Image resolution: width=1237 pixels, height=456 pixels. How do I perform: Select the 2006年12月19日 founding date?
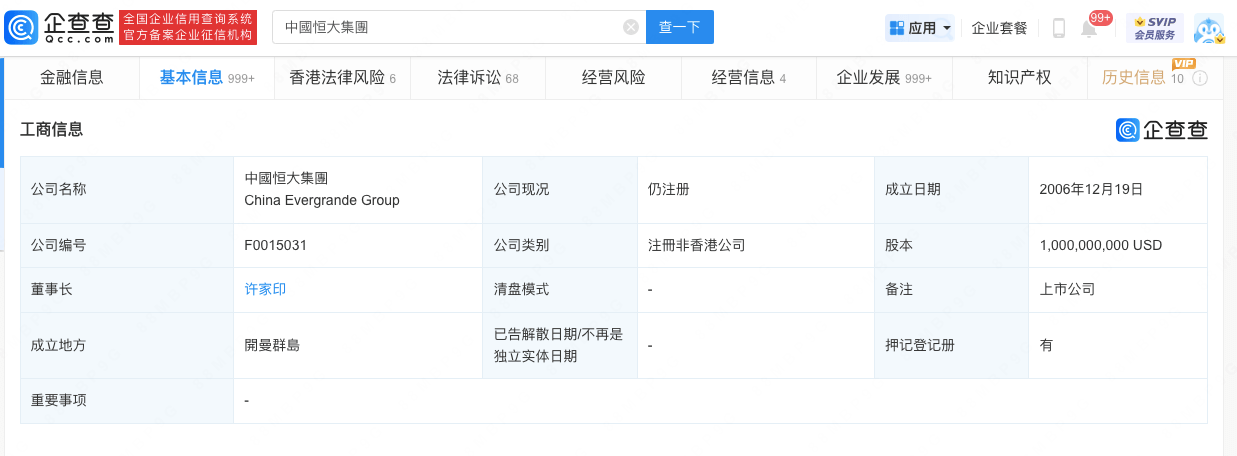coord(1091,188)
